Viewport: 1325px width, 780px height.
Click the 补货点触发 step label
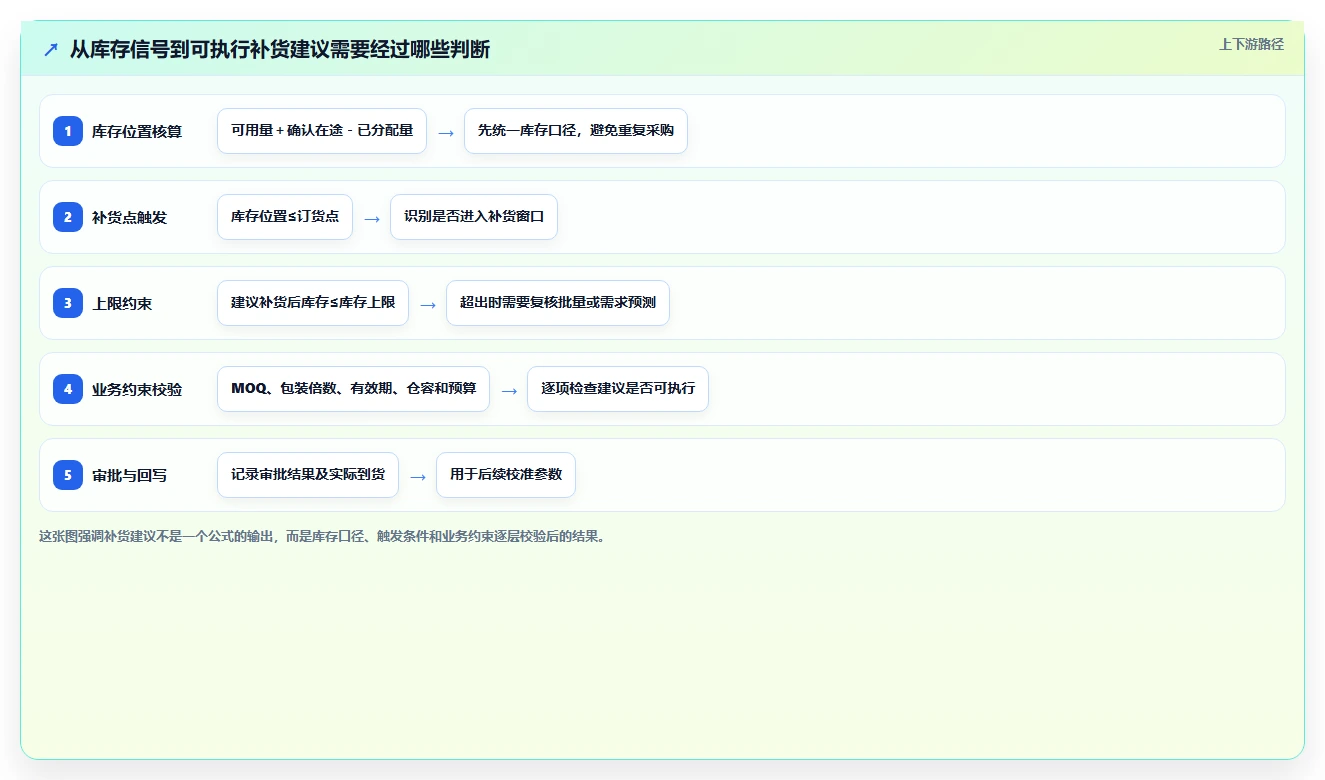coord(130,217)
